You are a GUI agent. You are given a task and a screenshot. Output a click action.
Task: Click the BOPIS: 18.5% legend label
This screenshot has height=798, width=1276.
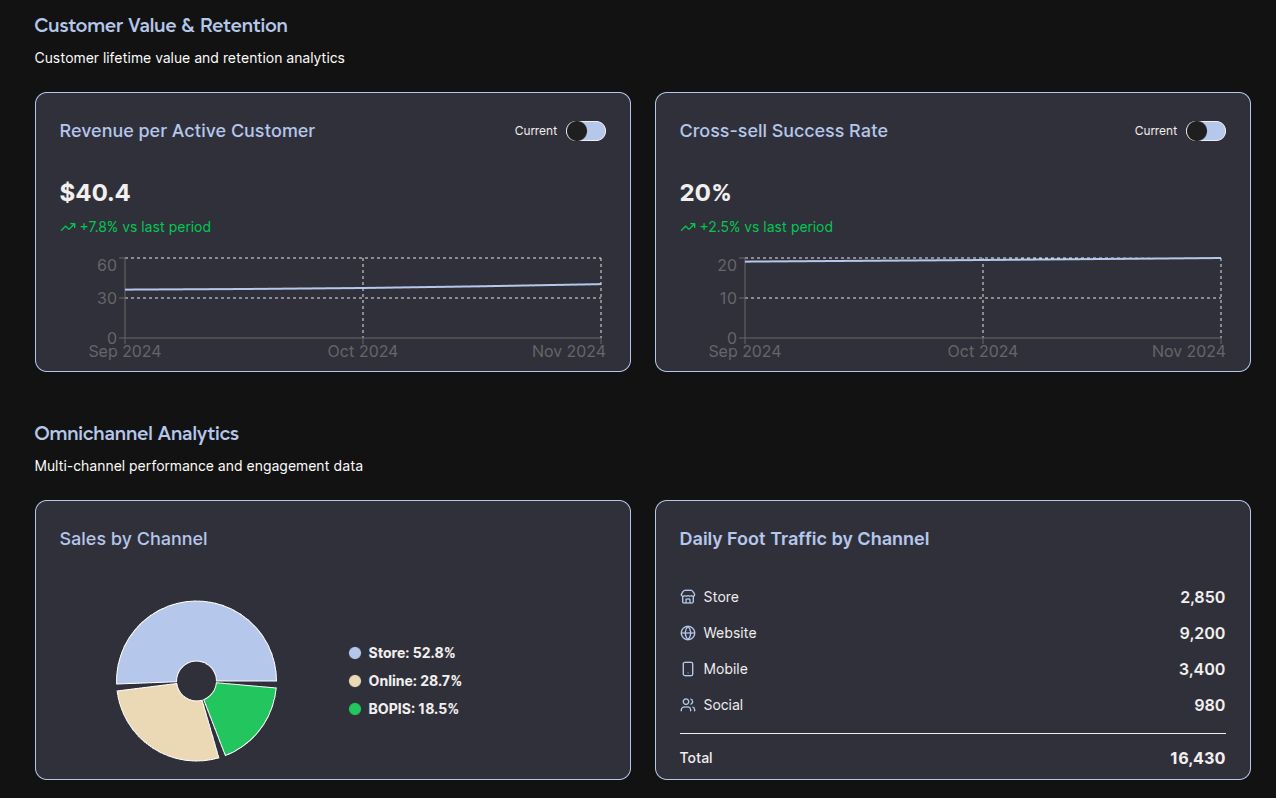coord(413,709)
